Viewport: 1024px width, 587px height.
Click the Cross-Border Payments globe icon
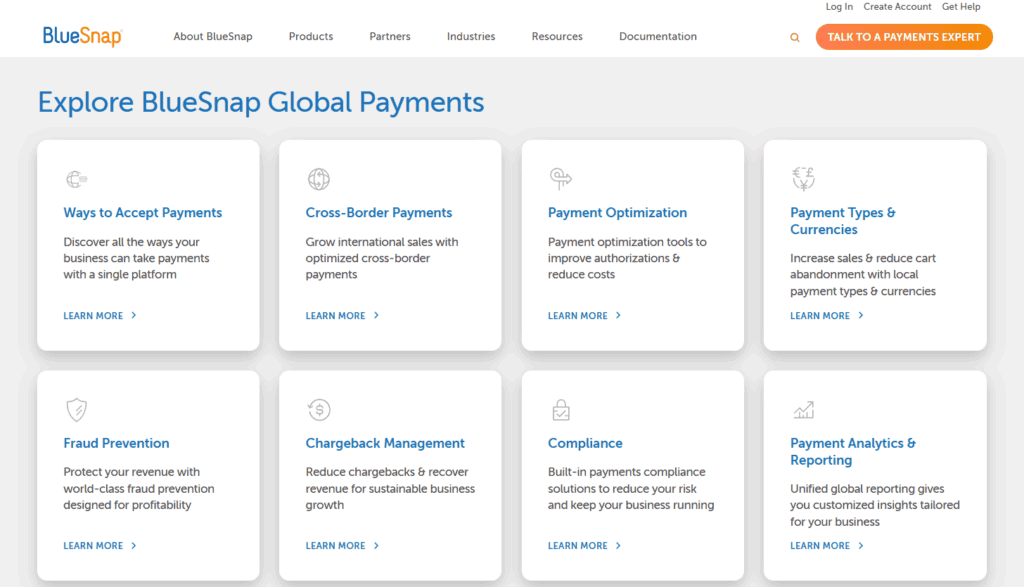319,178
